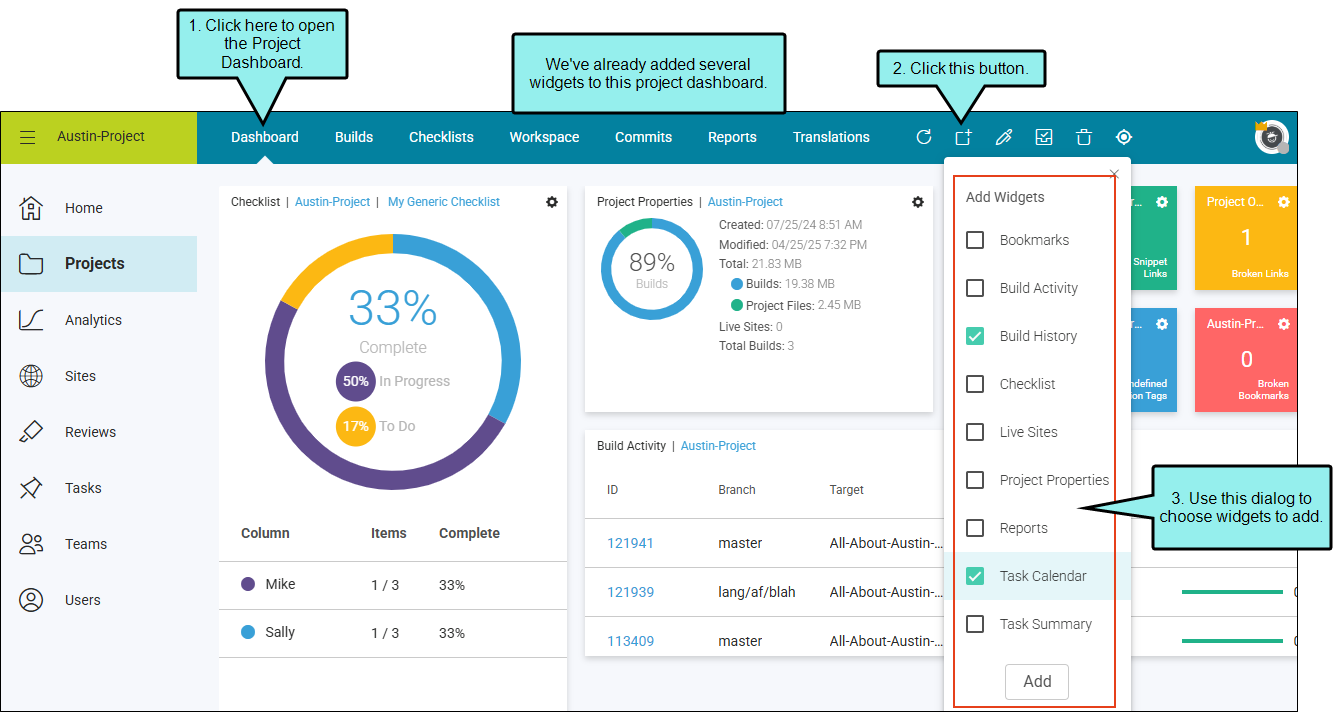Open the add widget icon in toolbar
Viewport: 1341px width, 712px height.
[x=963, y=137]
